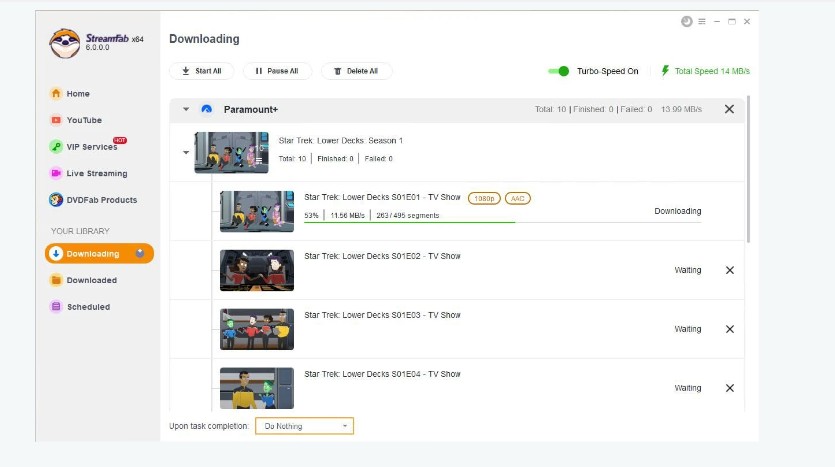The image size is (835, 467).
Task: Toggle the Turbo Speed switch
Action: (559, 71)
